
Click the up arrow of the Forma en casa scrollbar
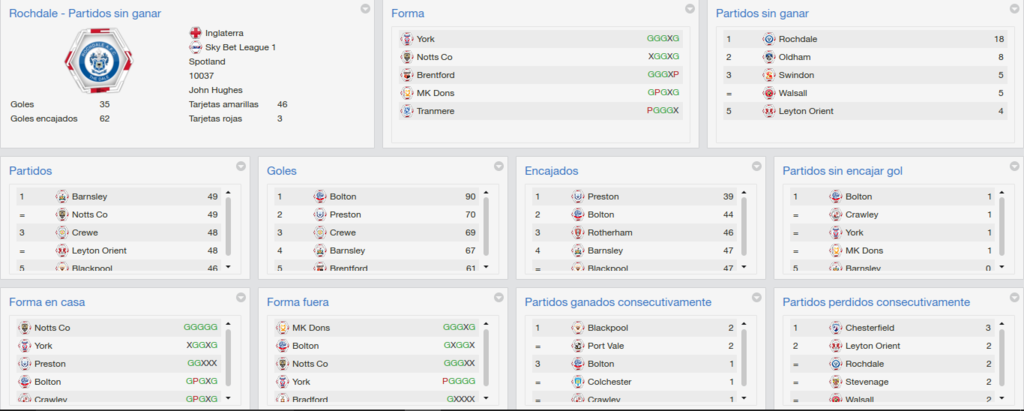coord(228,323)
